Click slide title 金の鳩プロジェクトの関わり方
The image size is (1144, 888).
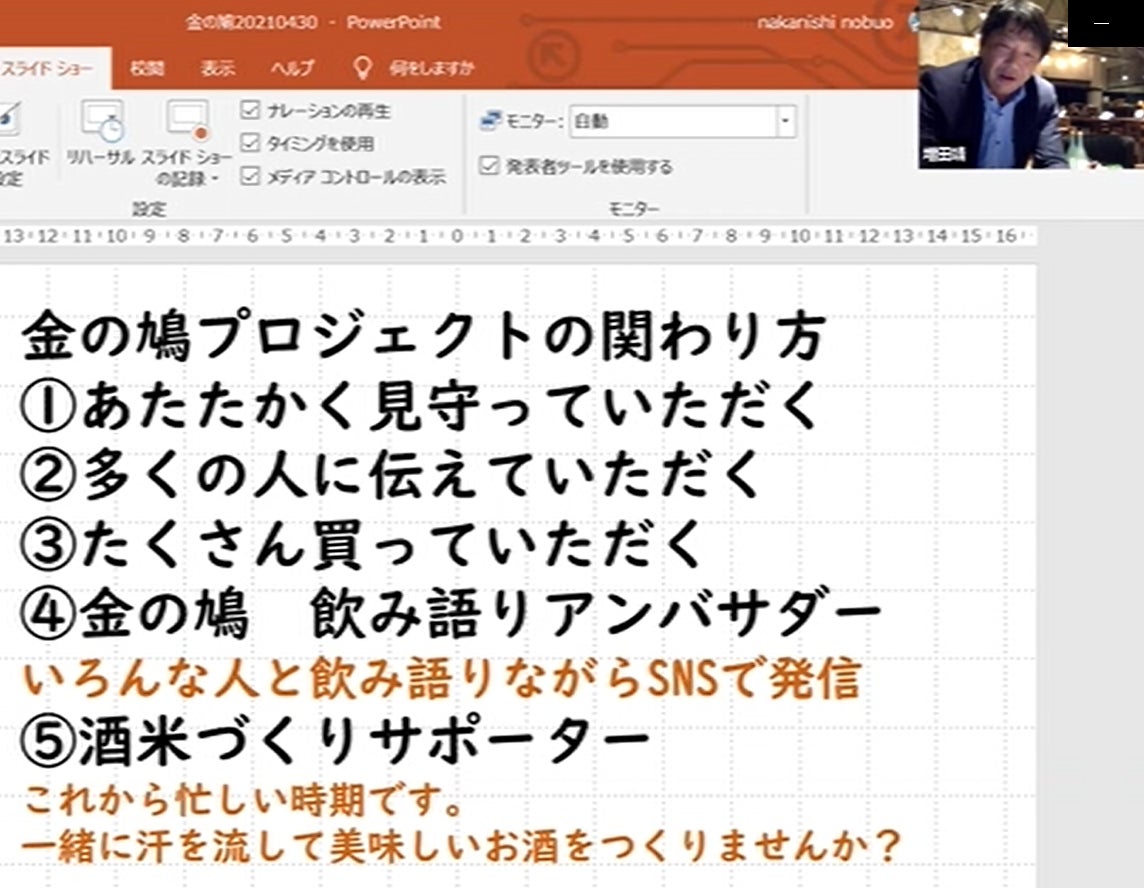click(x=423, y=337)
